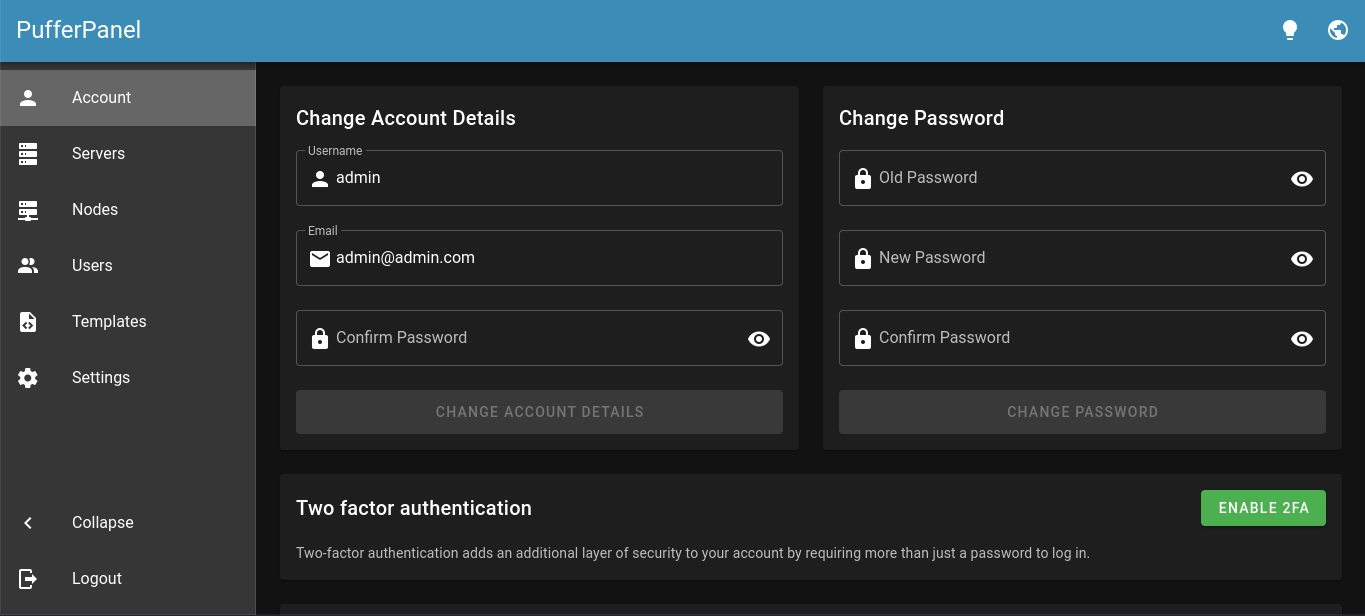Image resolution: width=1365 pixels, height=616 pixels.
Task: Select Account in the sidebar menu
Action: pos(101,97)
